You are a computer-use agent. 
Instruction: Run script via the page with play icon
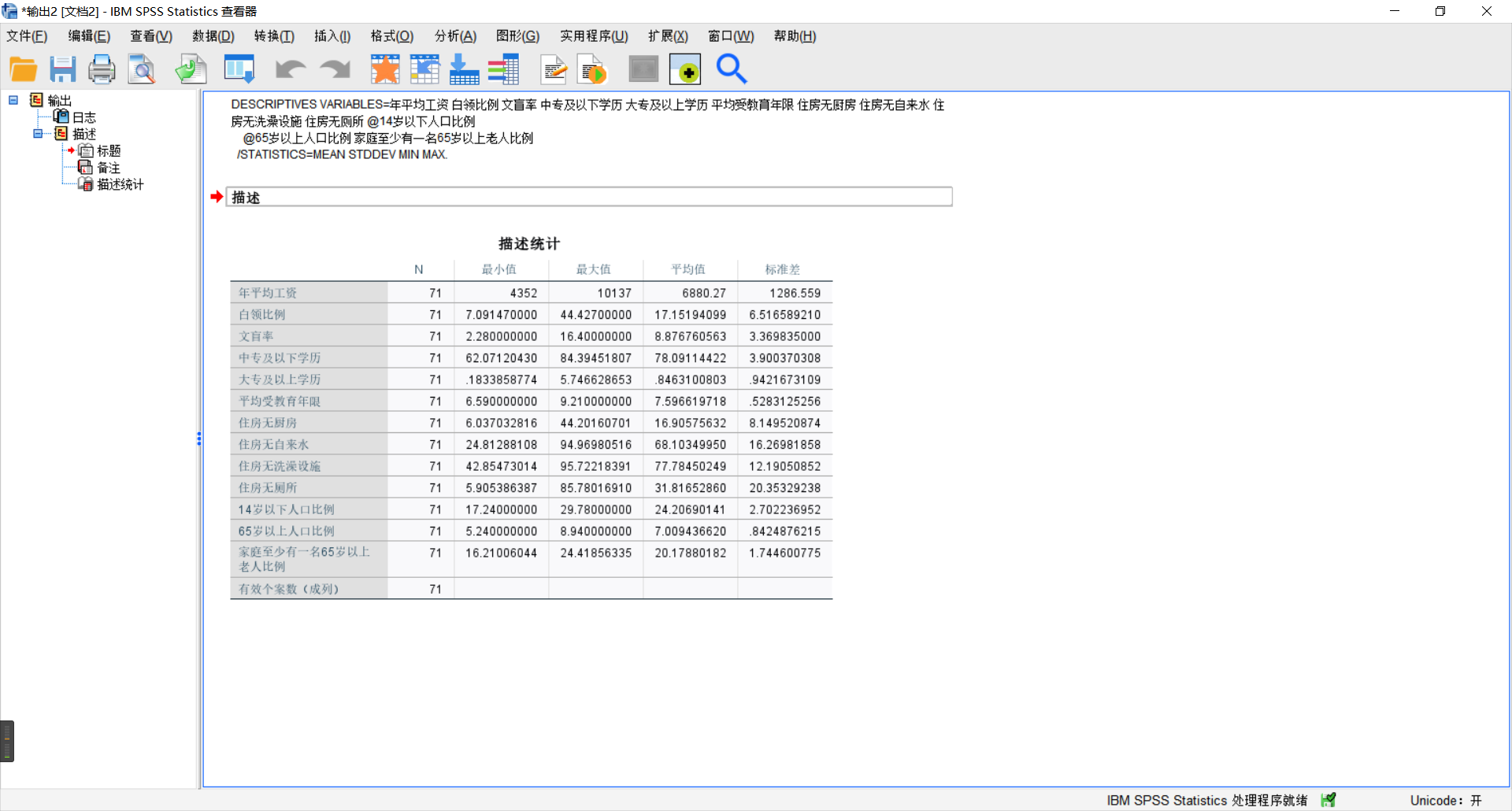click(x=592, y=69)
